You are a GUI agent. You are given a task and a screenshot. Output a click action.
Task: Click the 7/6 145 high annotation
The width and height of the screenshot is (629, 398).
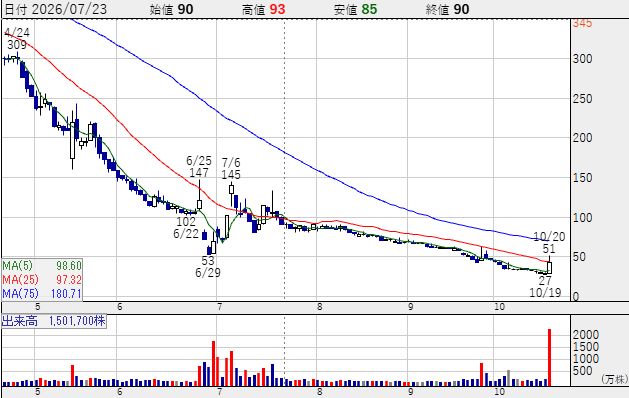pyautogui.click(x=231, y=169)
